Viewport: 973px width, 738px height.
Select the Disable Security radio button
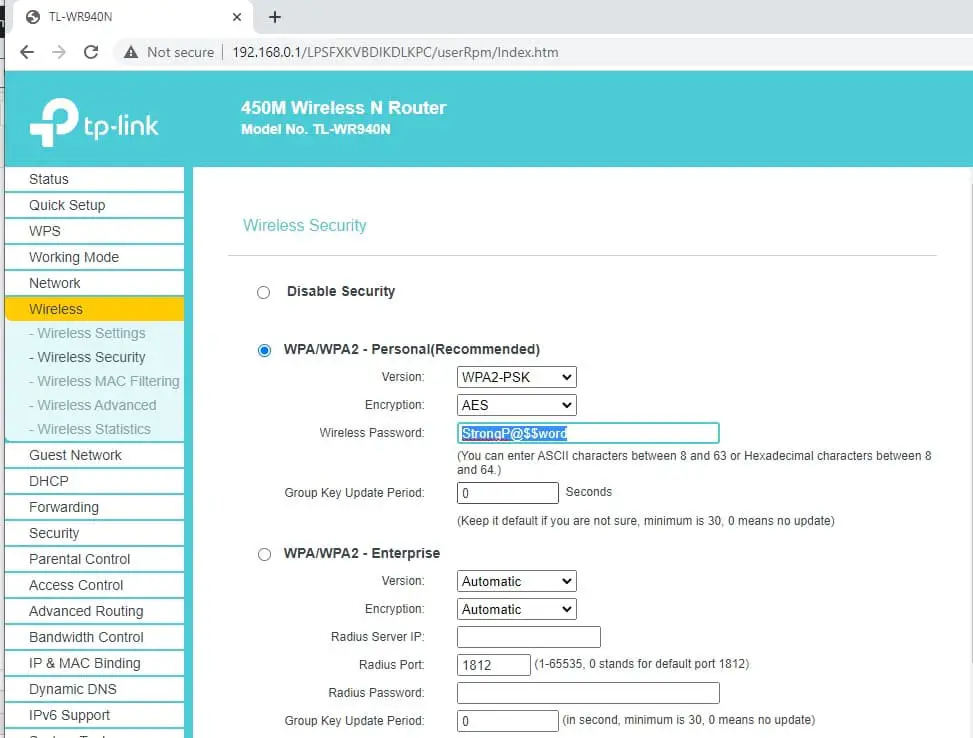[264, 292]
